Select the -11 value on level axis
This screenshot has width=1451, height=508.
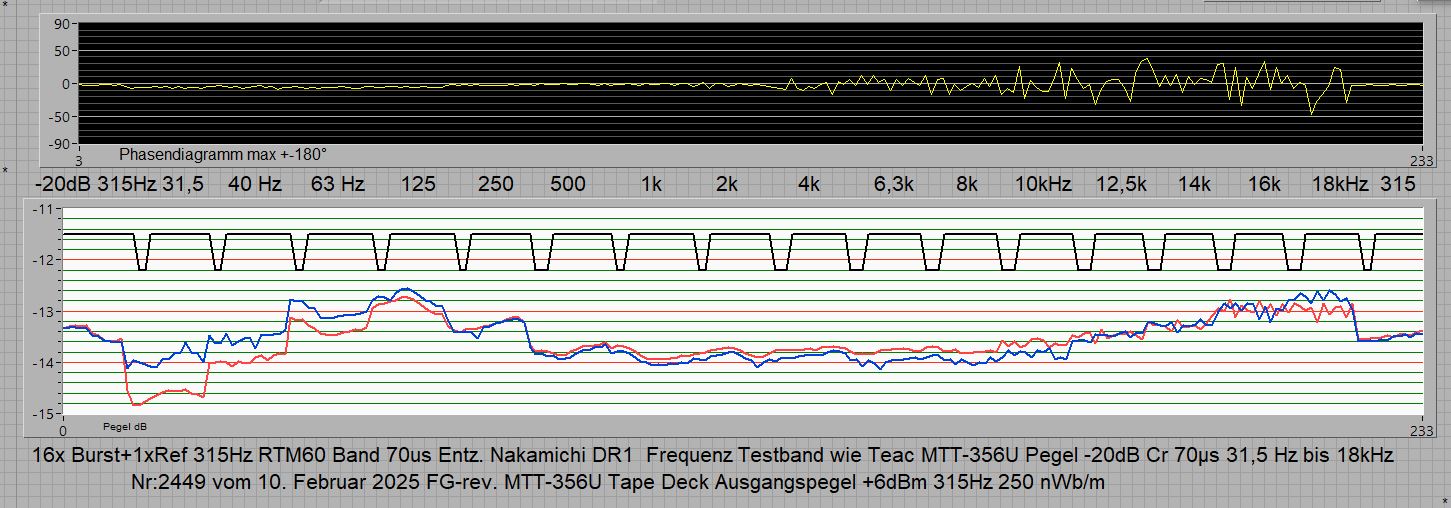[45, 210]
